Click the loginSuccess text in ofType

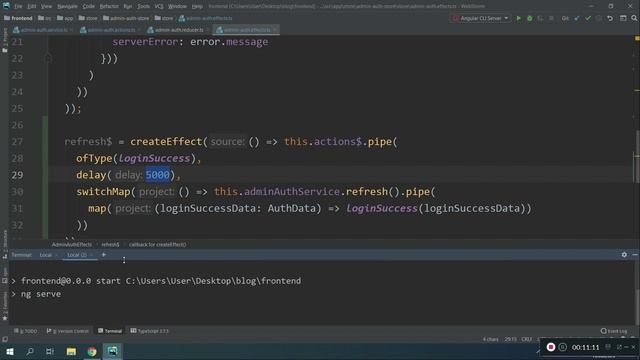(x=154, y=158)
